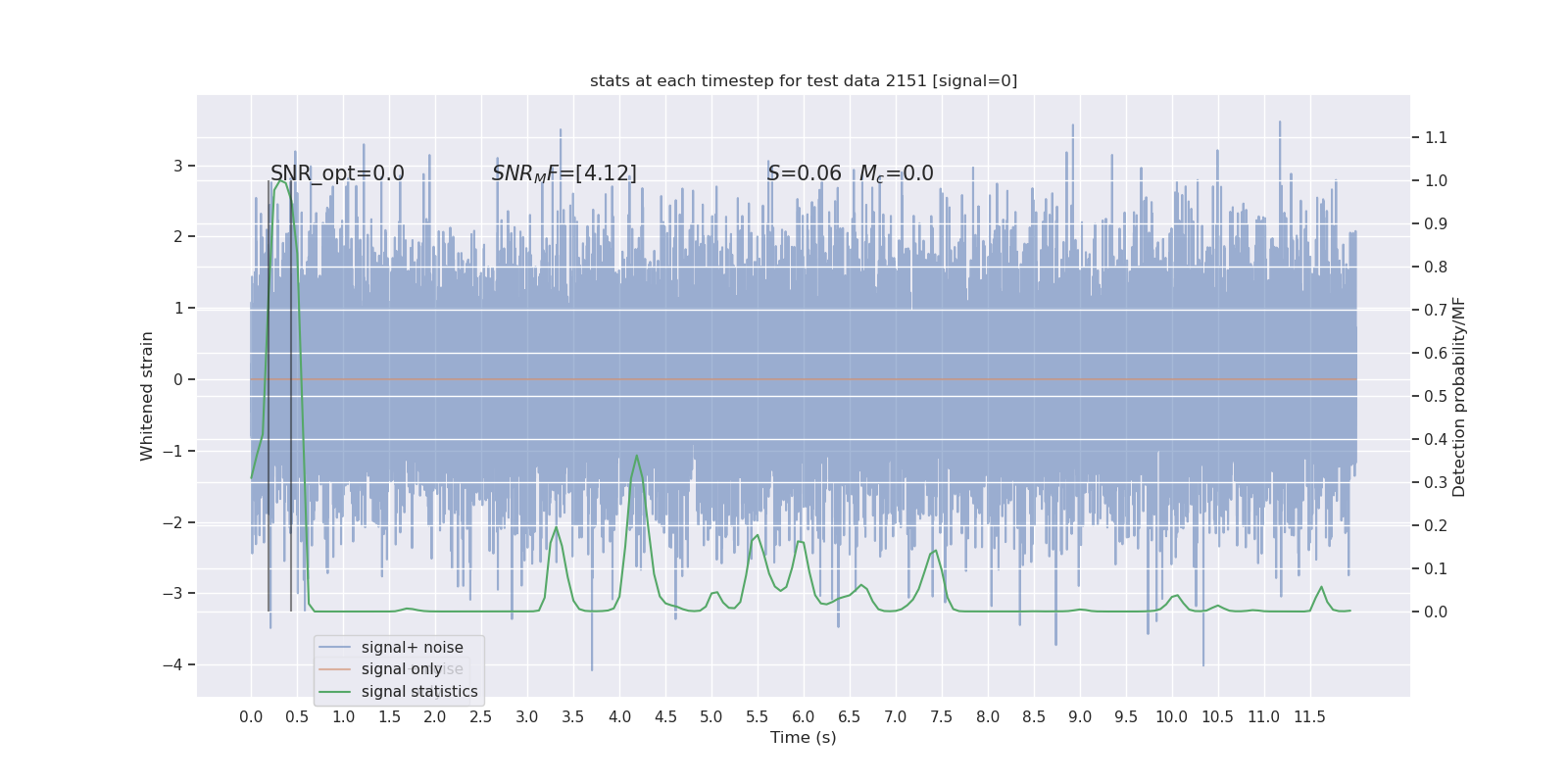Click the green statistics peak near 7.4 seconds

(935, 551)
